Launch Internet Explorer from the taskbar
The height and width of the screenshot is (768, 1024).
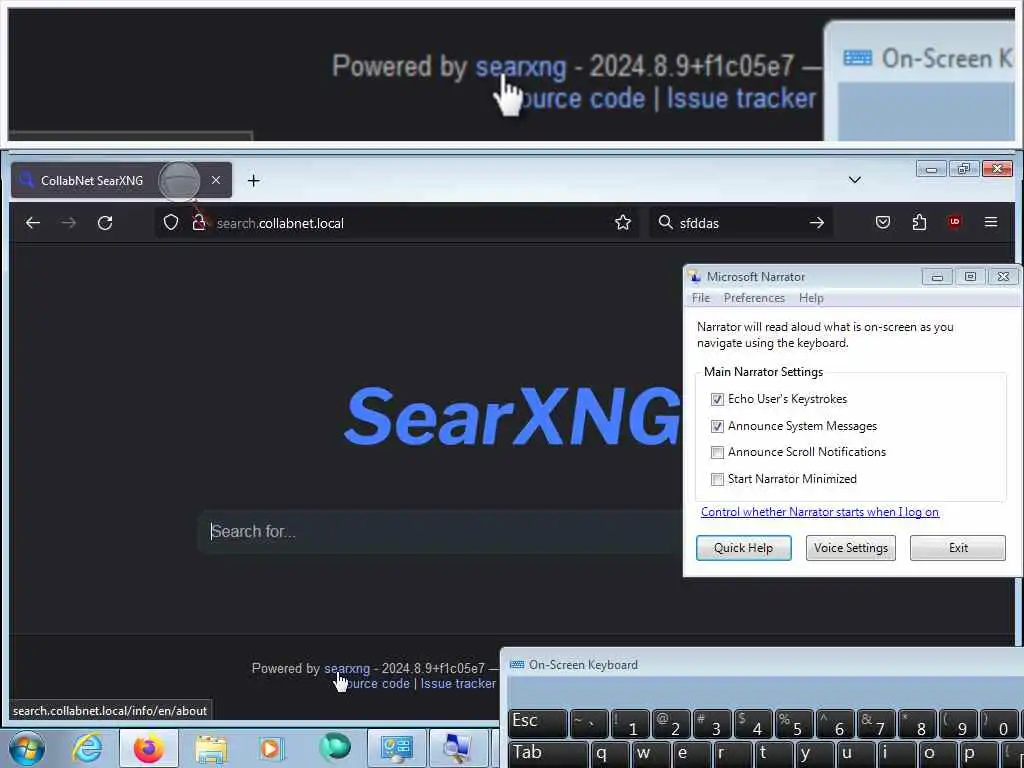click(x=88, y=748)
